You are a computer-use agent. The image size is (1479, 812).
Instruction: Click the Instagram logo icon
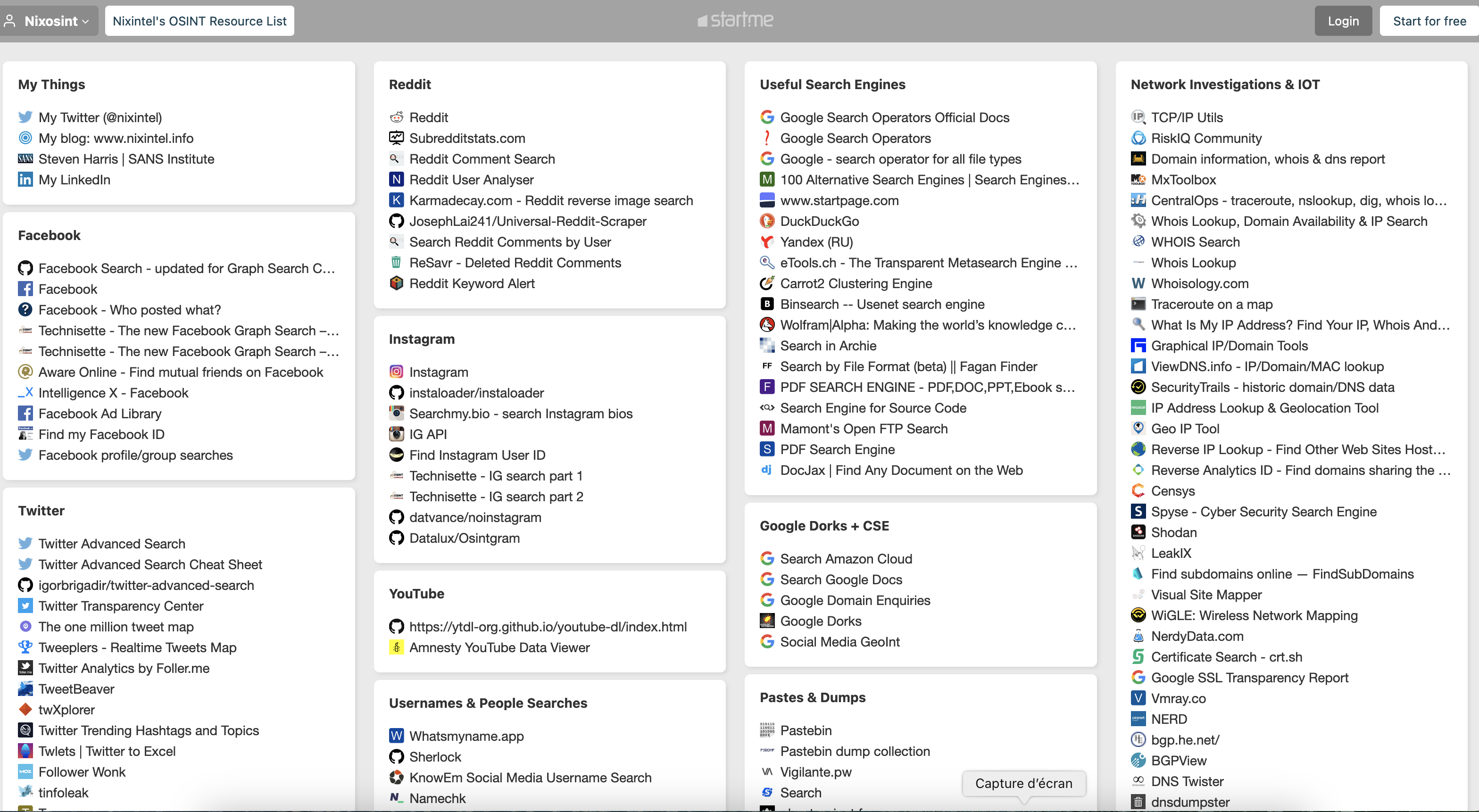pyautogui.click(x=396, y=372)
